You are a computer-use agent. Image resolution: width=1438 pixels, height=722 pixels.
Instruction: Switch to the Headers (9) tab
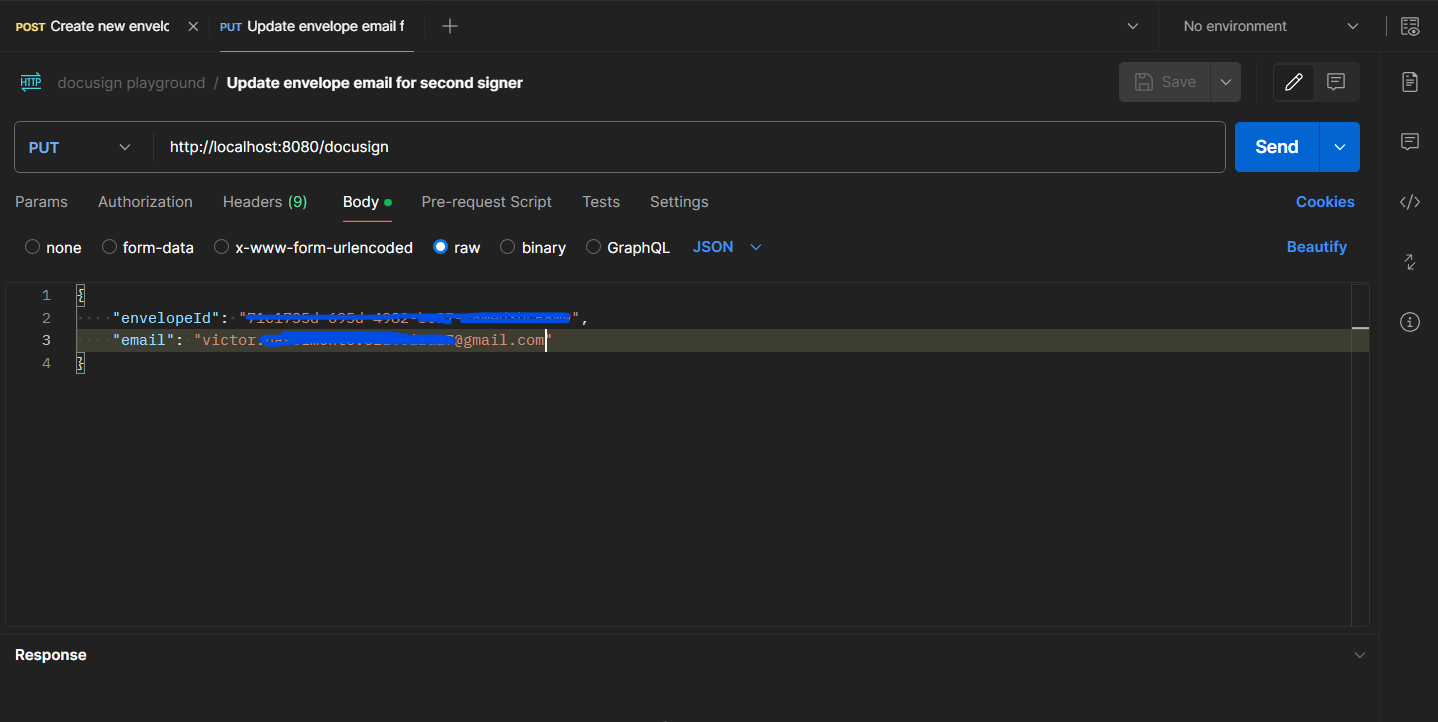[x=265, y=202]
